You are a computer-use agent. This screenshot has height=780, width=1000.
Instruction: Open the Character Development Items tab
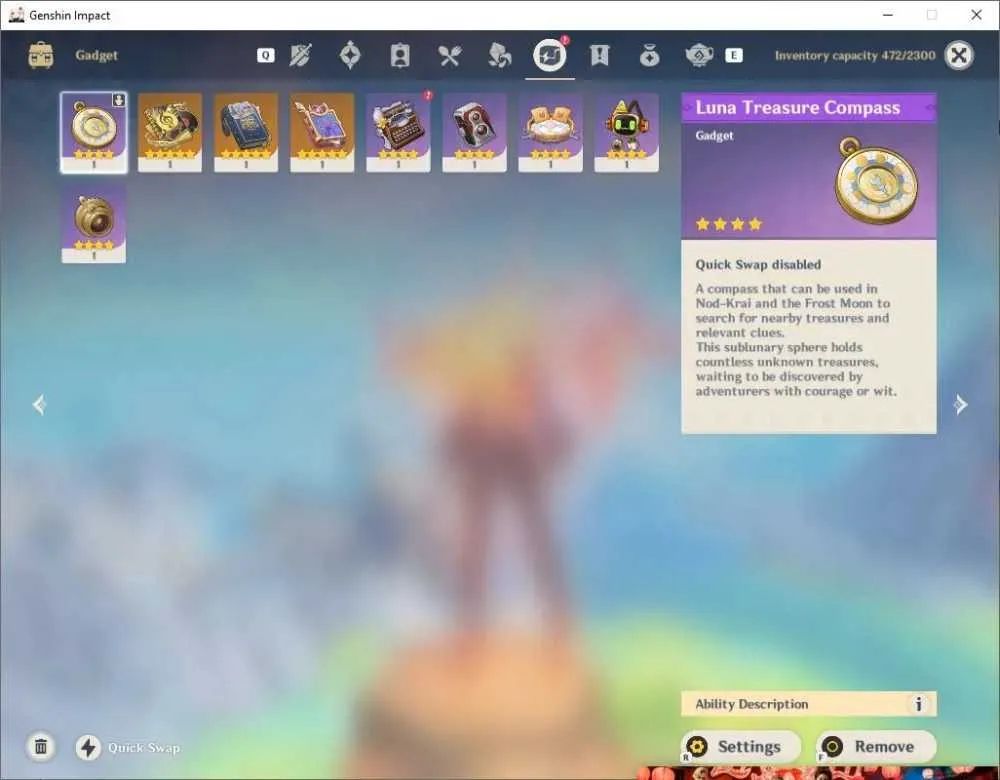[400, 55]
